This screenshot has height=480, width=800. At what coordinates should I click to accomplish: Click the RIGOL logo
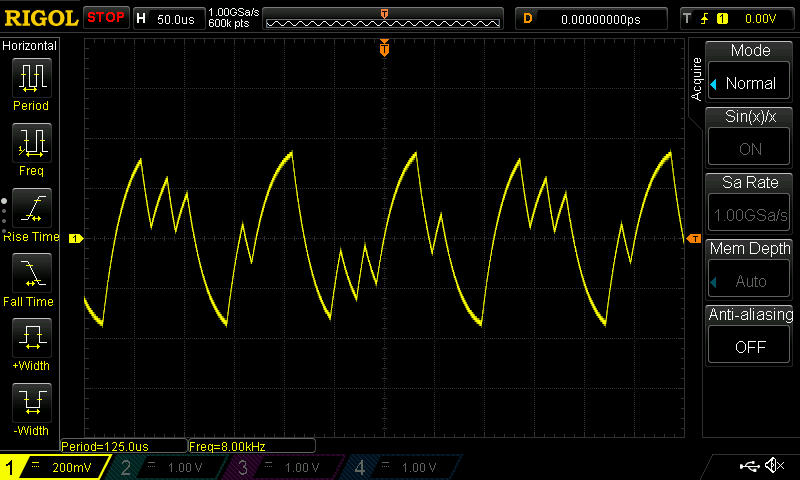41,18
